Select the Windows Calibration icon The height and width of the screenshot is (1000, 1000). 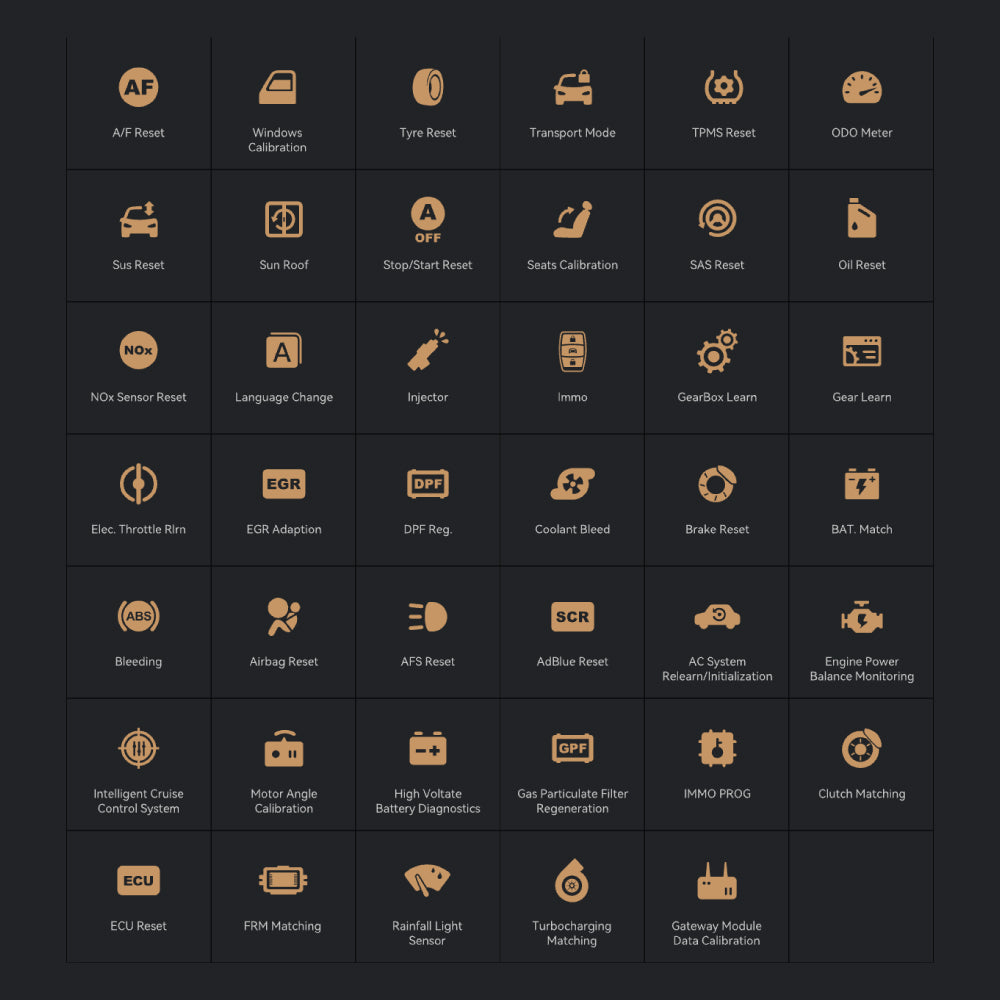pos(277,88)
